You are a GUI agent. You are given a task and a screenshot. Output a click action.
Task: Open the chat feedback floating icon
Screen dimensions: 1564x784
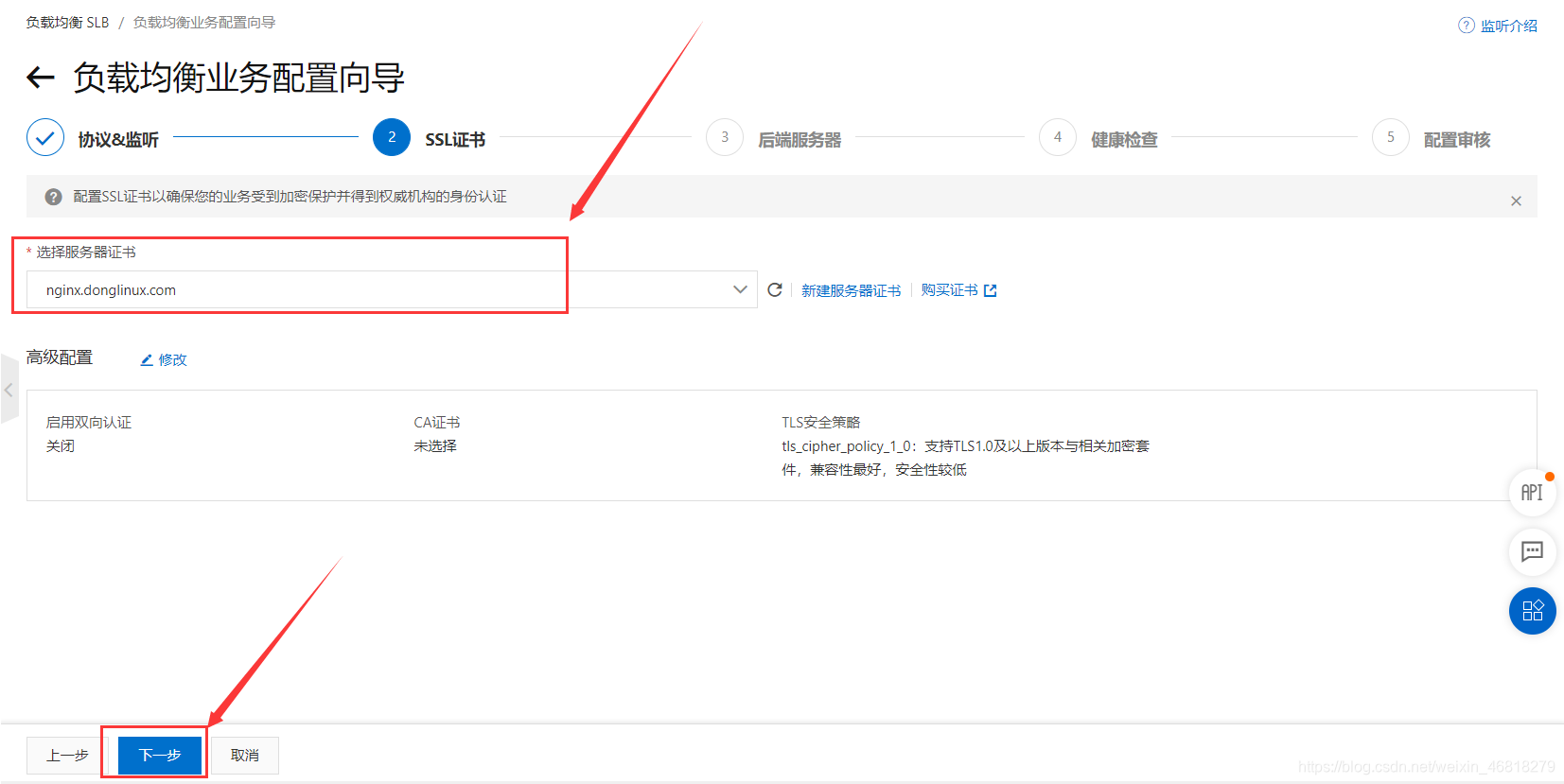pyautogui.click(x=1532, y=551)
